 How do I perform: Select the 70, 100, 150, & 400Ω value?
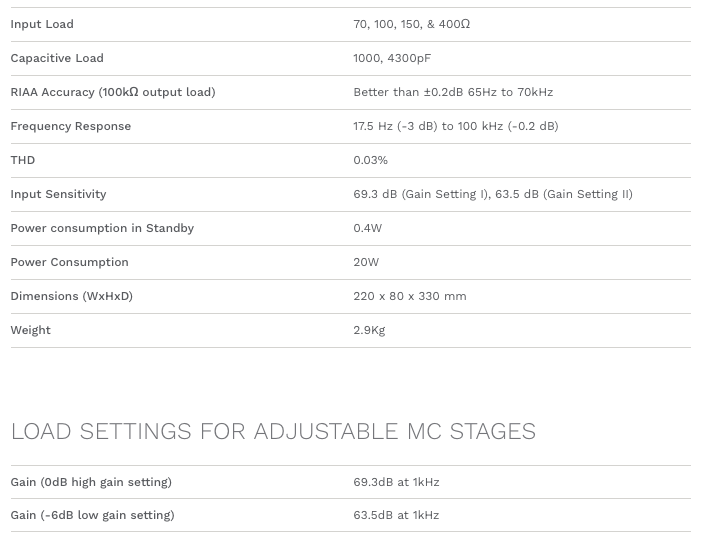(411, 24)
